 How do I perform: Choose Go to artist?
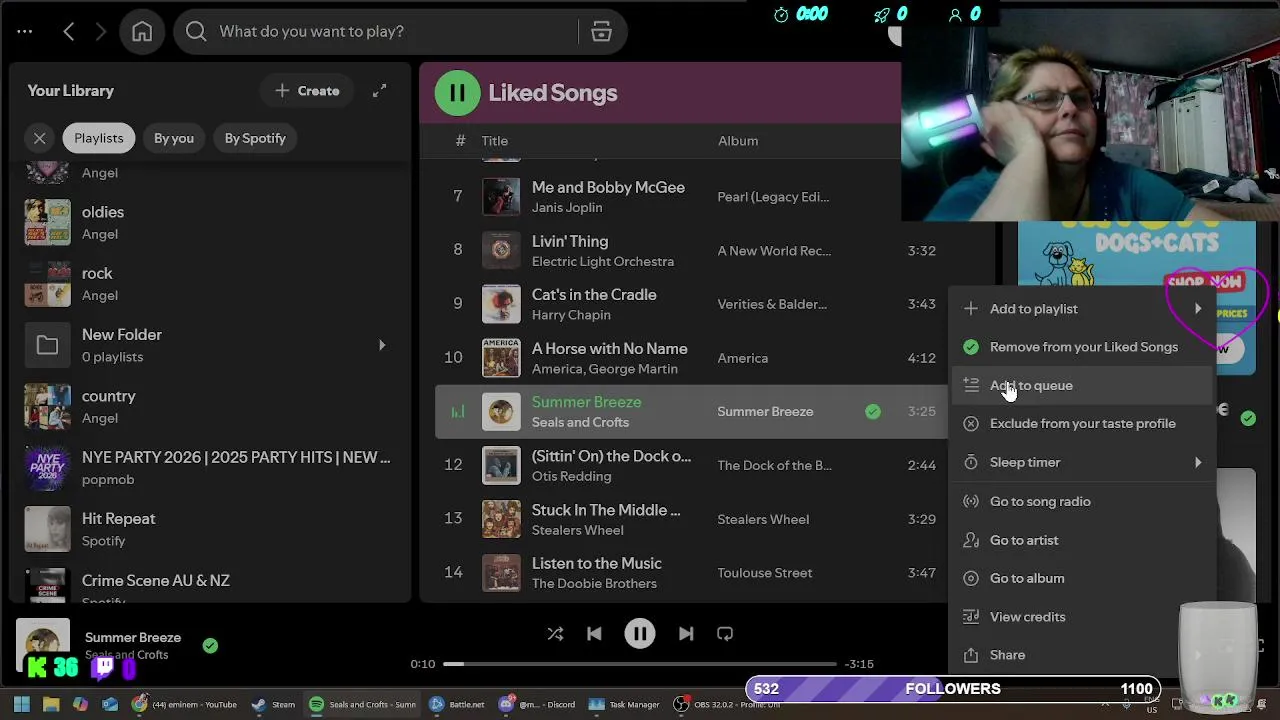[x=1082, y=540]
